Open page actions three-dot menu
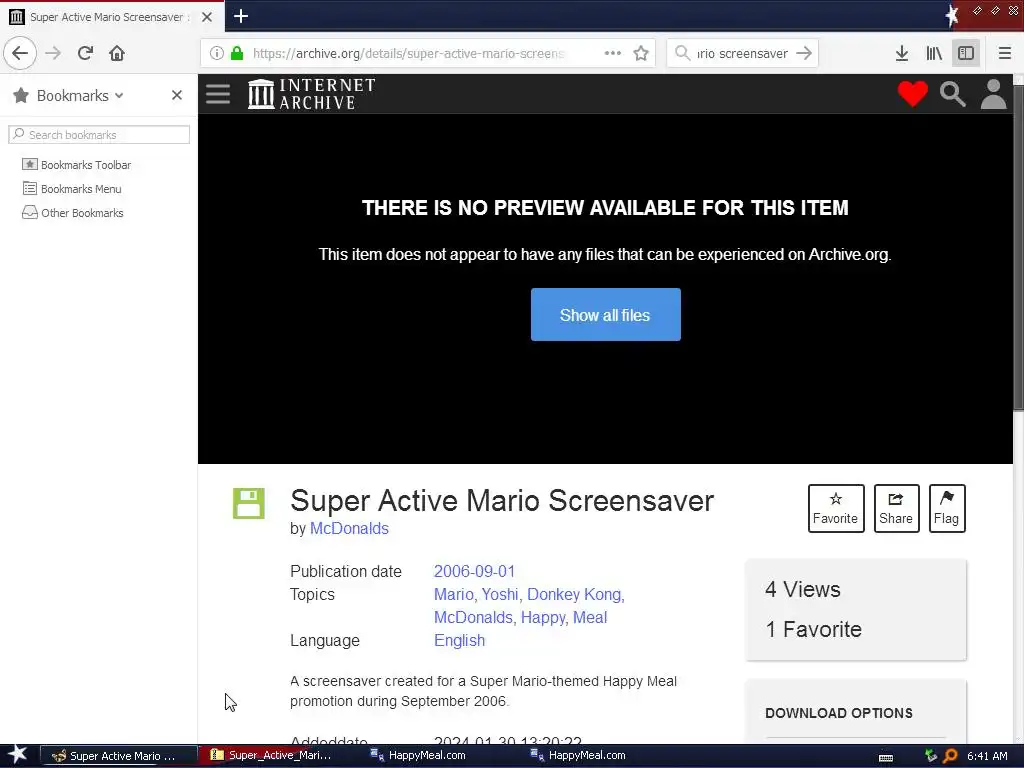Viewport: 1024px width, 768px height. click(613, 53)
